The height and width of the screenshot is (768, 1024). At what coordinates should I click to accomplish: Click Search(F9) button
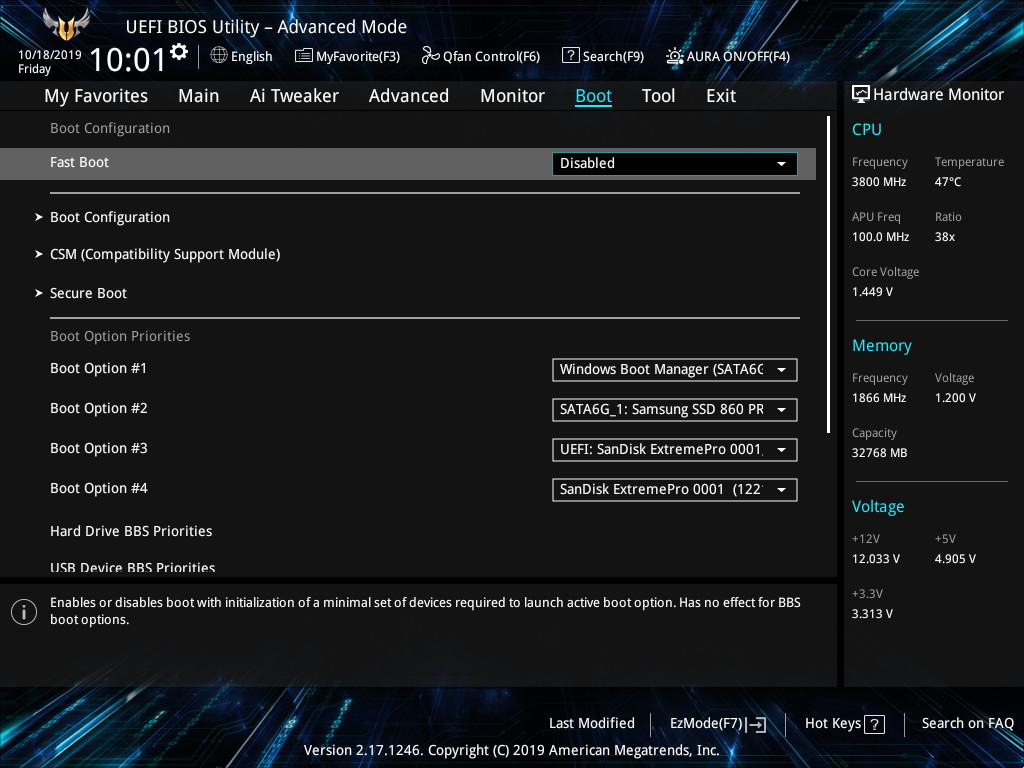pyautogui.click(x=603, y=56)
